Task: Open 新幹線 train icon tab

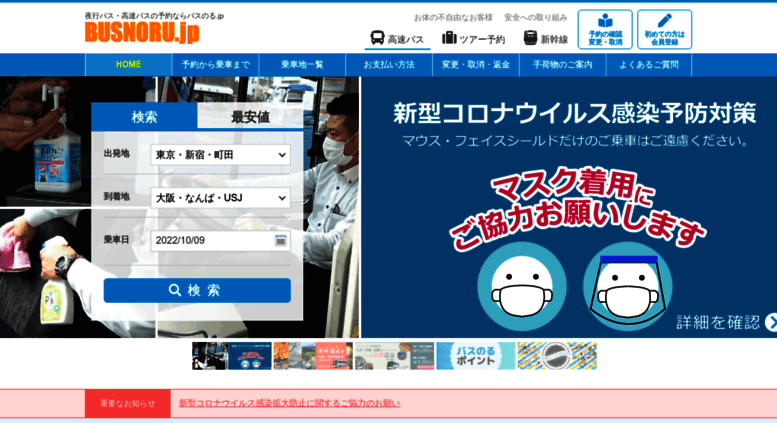Action: 546,39
